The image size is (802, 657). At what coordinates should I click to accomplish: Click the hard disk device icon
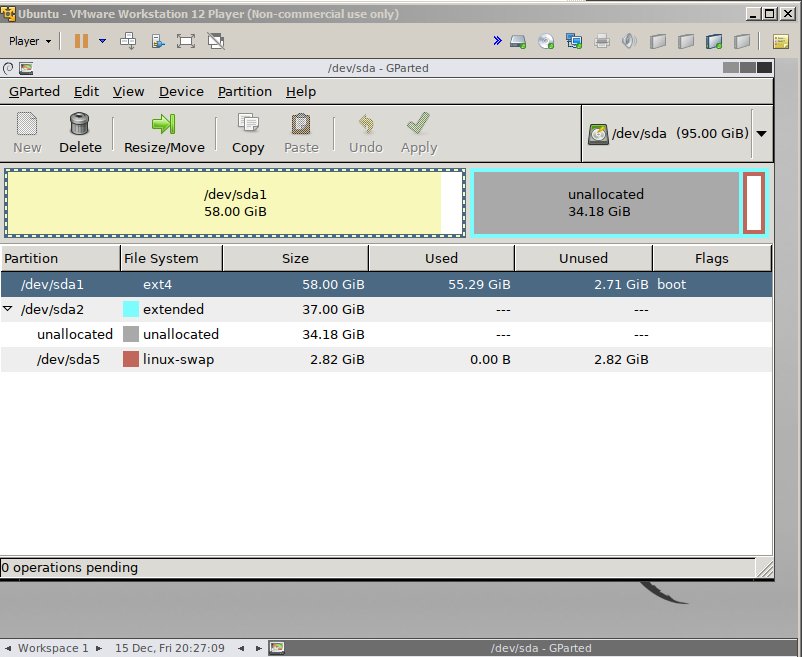[x=518, y=41]
